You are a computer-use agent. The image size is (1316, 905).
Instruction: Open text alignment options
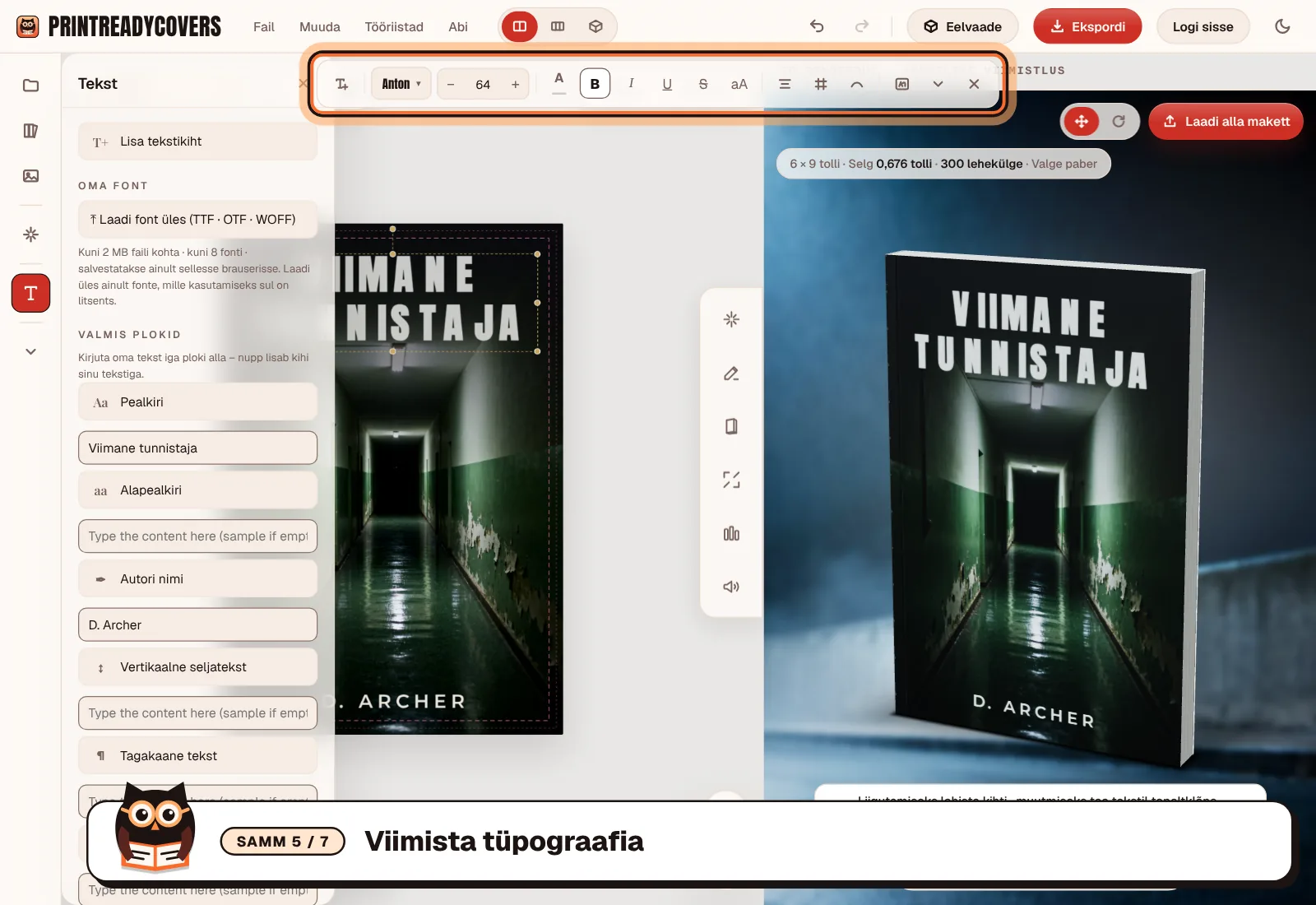coord(785,84)
